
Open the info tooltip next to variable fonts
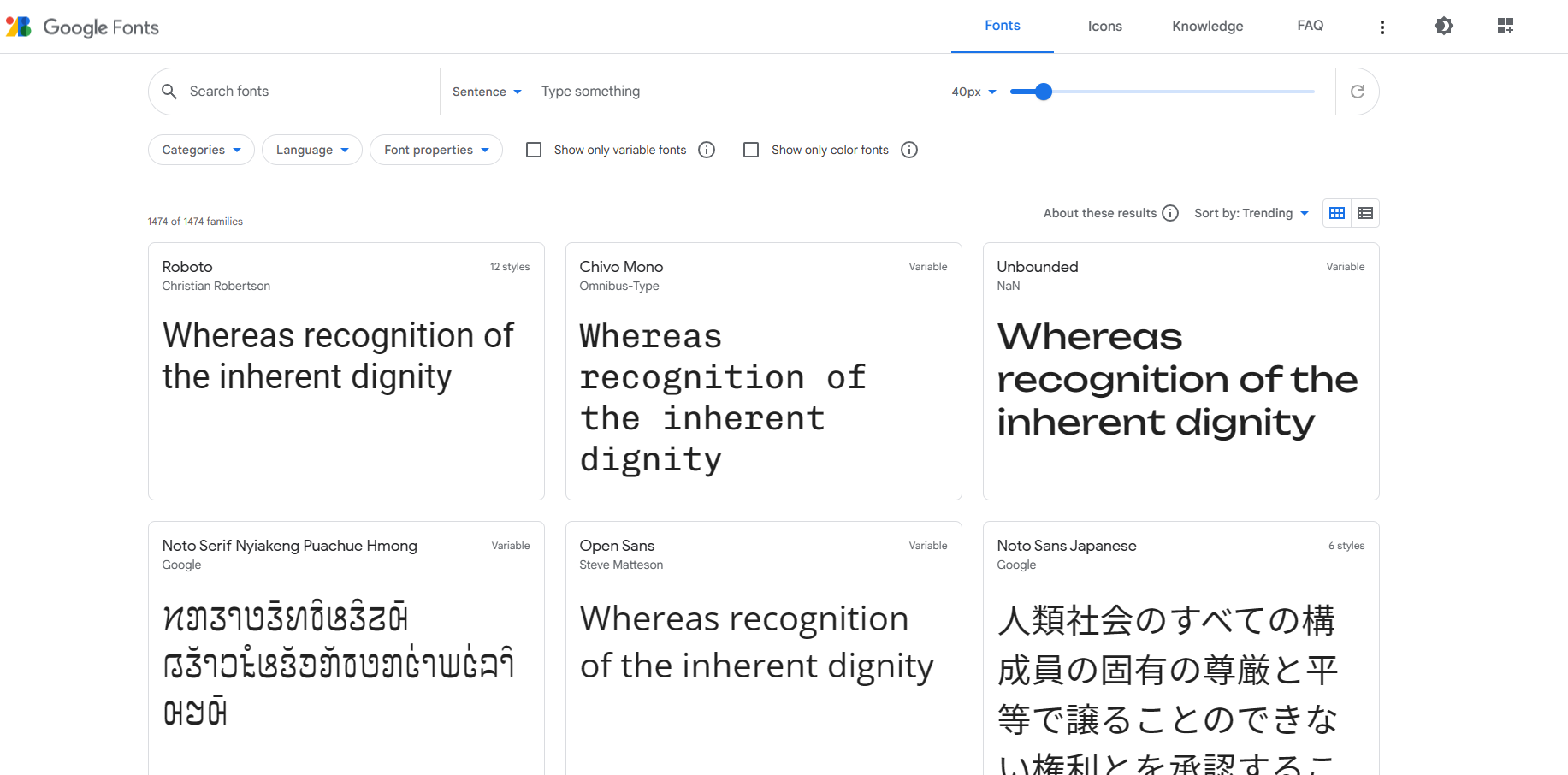click(707, 150)
